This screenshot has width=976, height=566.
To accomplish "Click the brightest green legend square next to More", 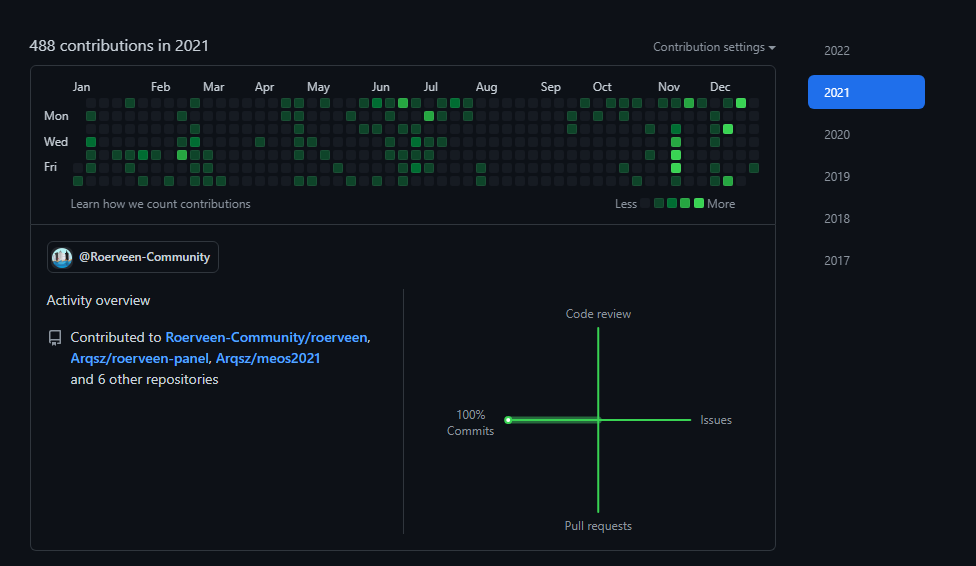I will (699, 203).
